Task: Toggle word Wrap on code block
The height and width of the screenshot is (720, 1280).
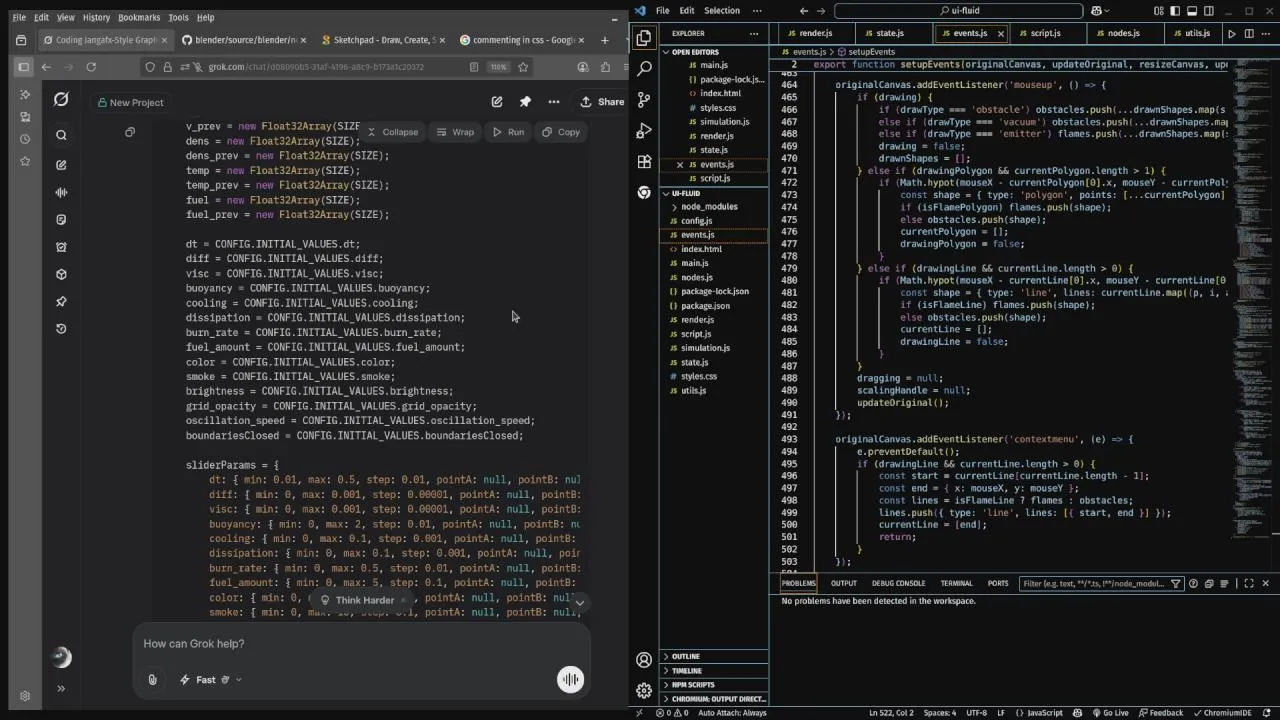Action: (455, 132)
